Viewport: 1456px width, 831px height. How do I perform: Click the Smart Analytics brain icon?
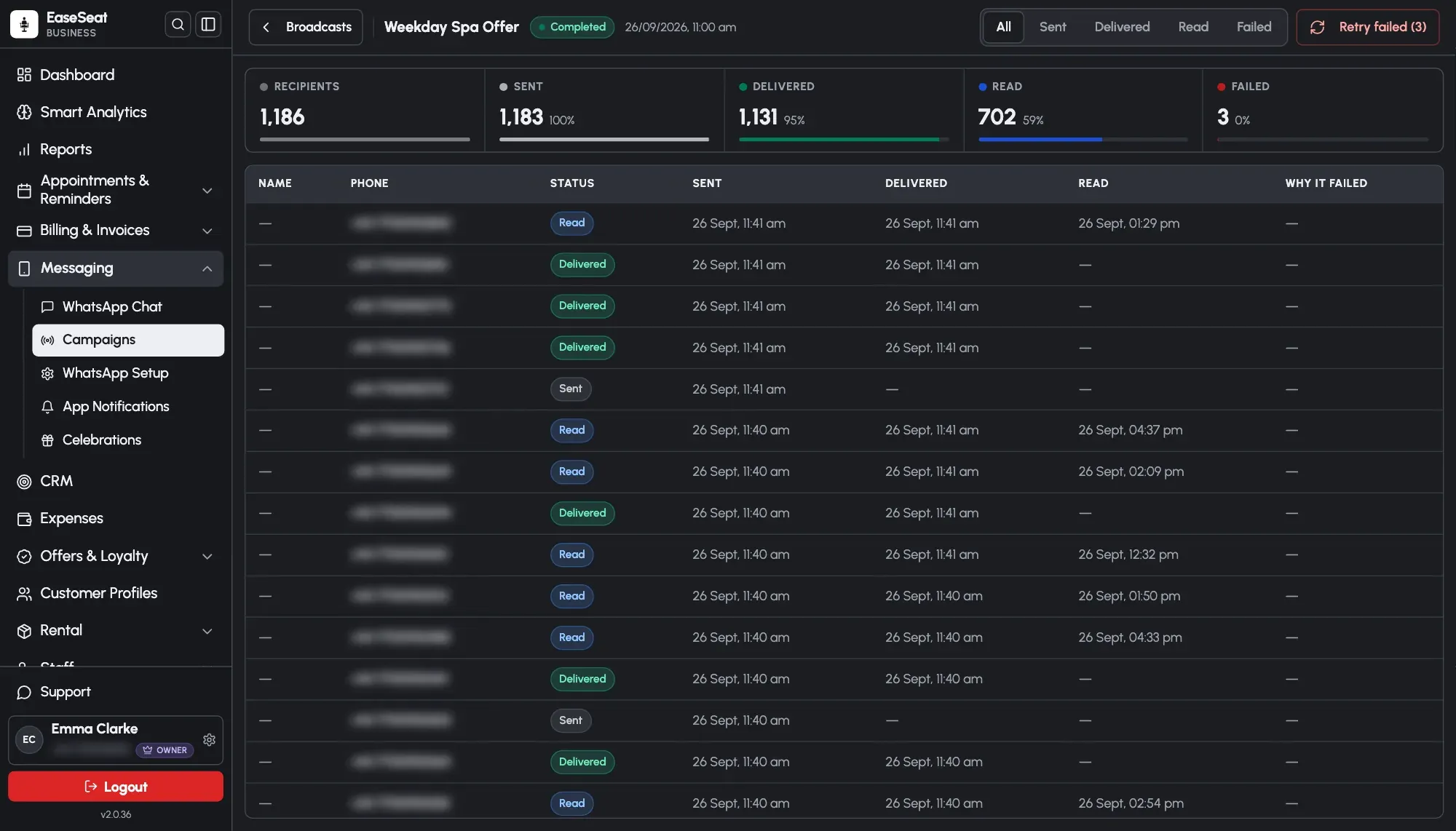pyautogui.click(x=24, y=112)
